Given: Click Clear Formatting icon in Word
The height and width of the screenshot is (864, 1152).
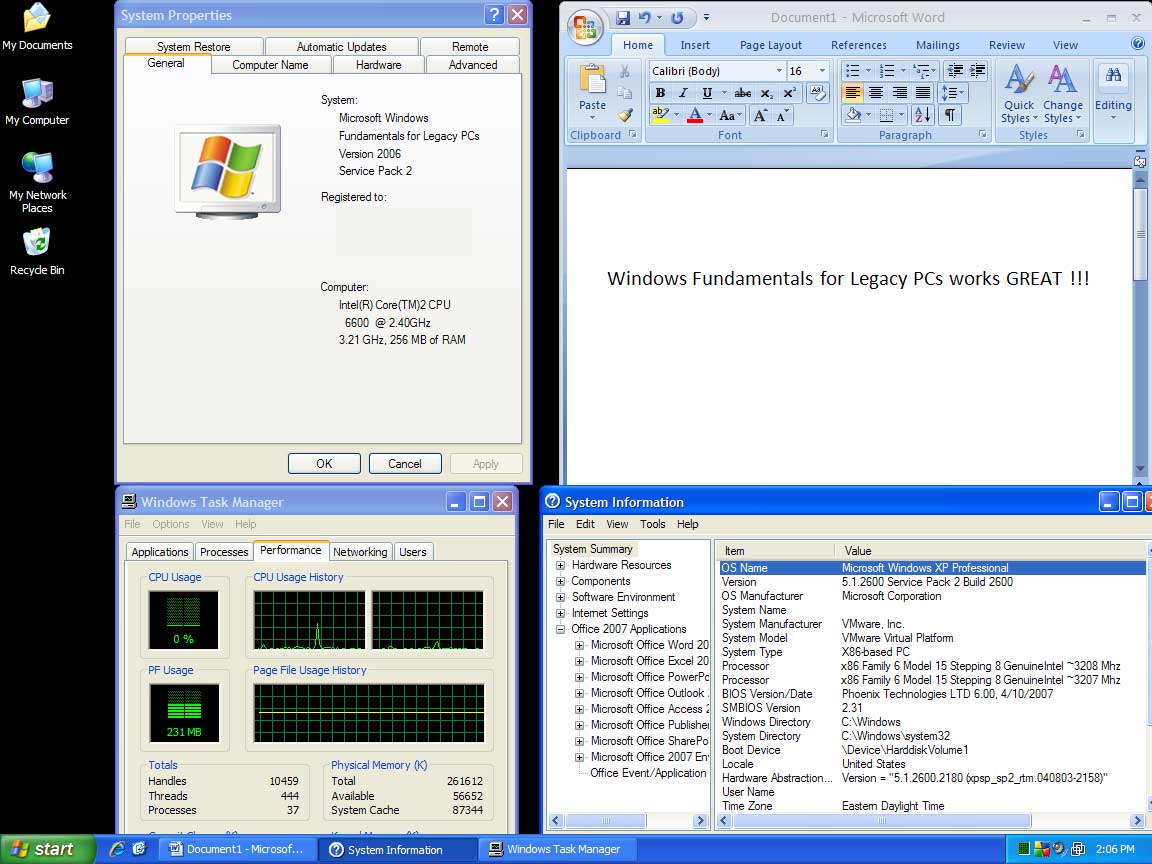Looking at the screenshot, I should (x=818, y=93).
